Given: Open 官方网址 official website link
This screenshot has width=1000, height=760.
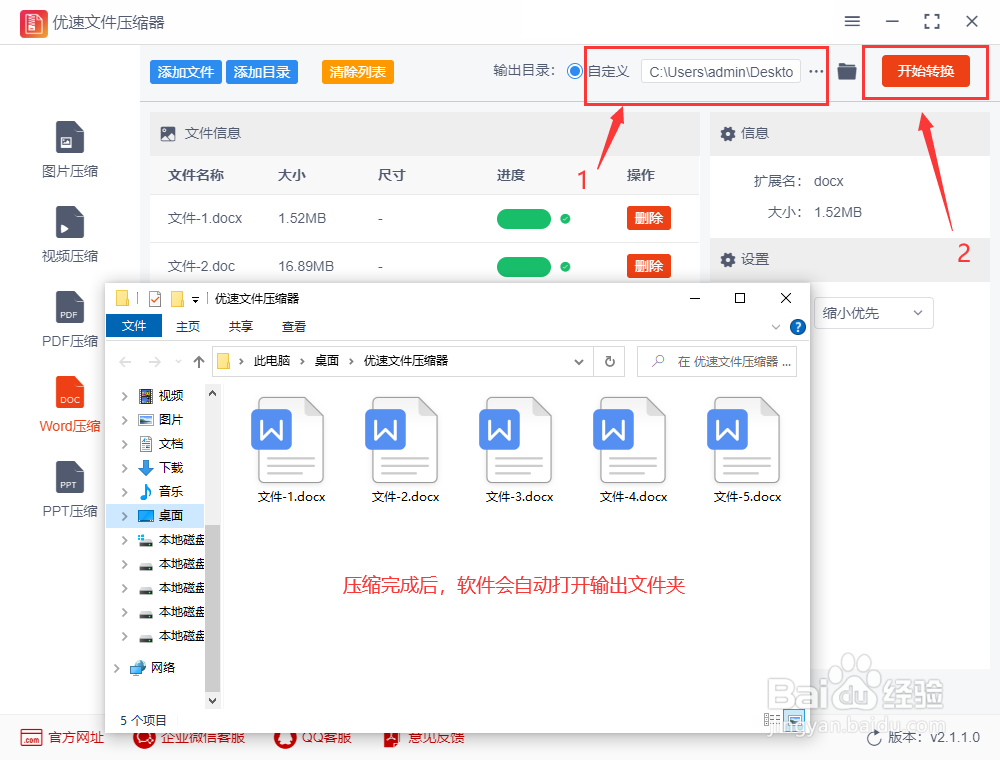Looking at the screenshot, I should click(x=62, y=738).
